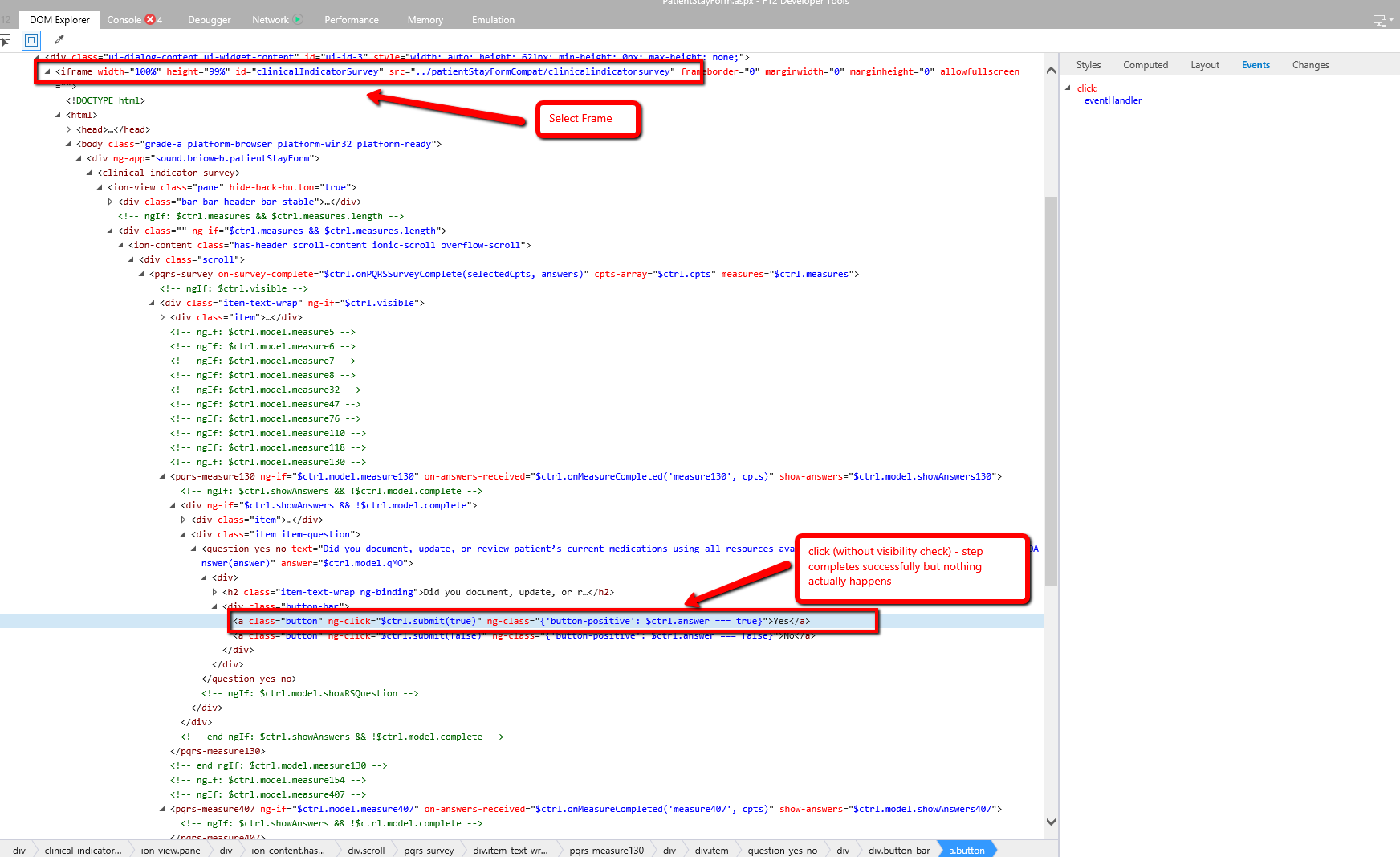Switch to the Layout pane tab

[x=1205, y=65]
